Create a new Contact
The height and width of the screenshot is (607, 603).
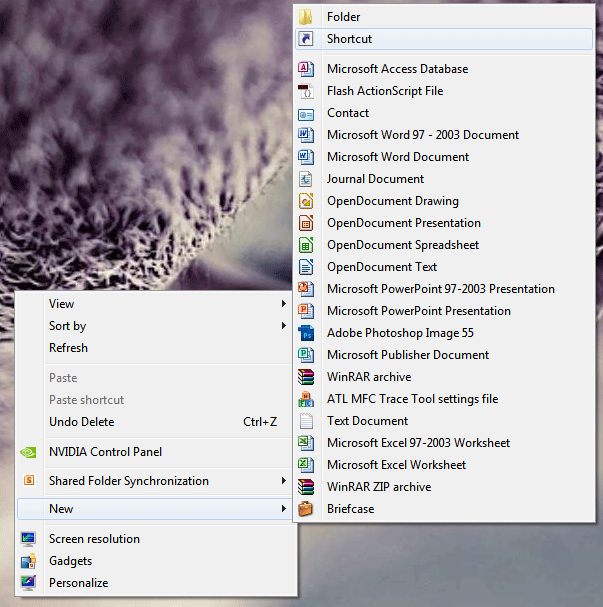[444, 113]
